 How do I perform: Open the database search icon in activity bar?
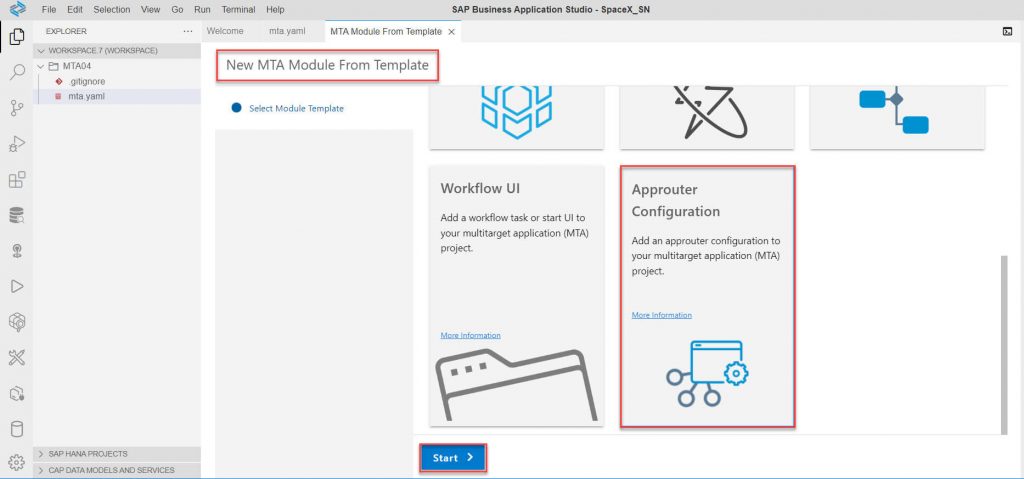17,215
